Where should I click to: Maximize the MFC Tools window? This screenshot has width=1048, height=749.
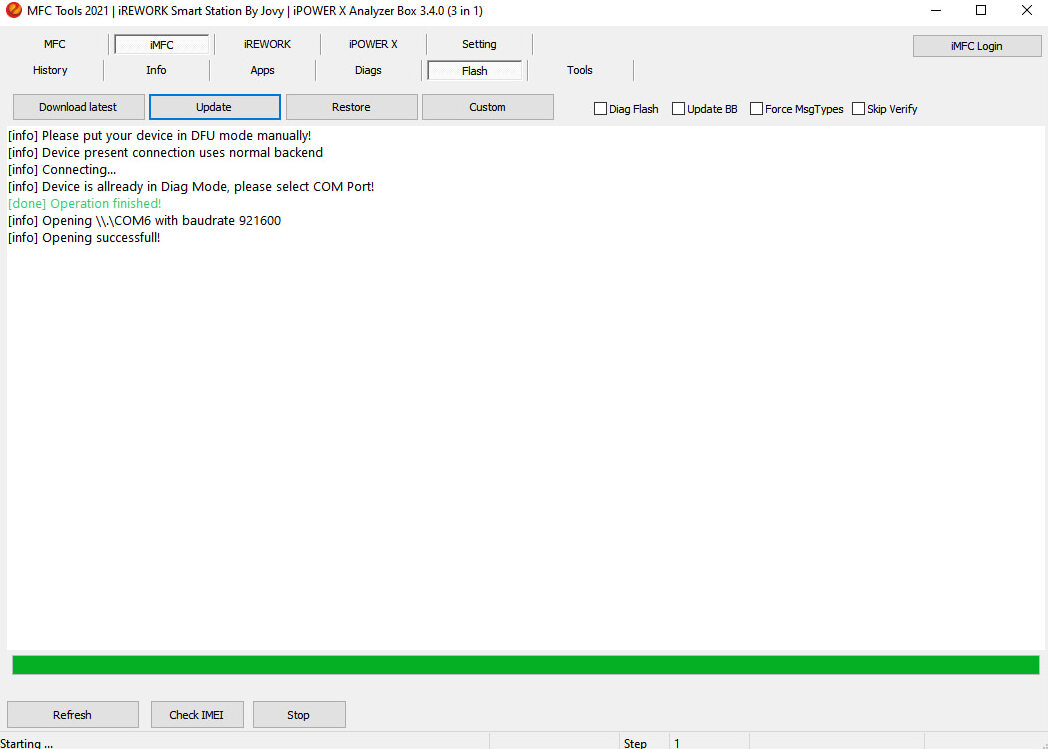click(981, 10)
